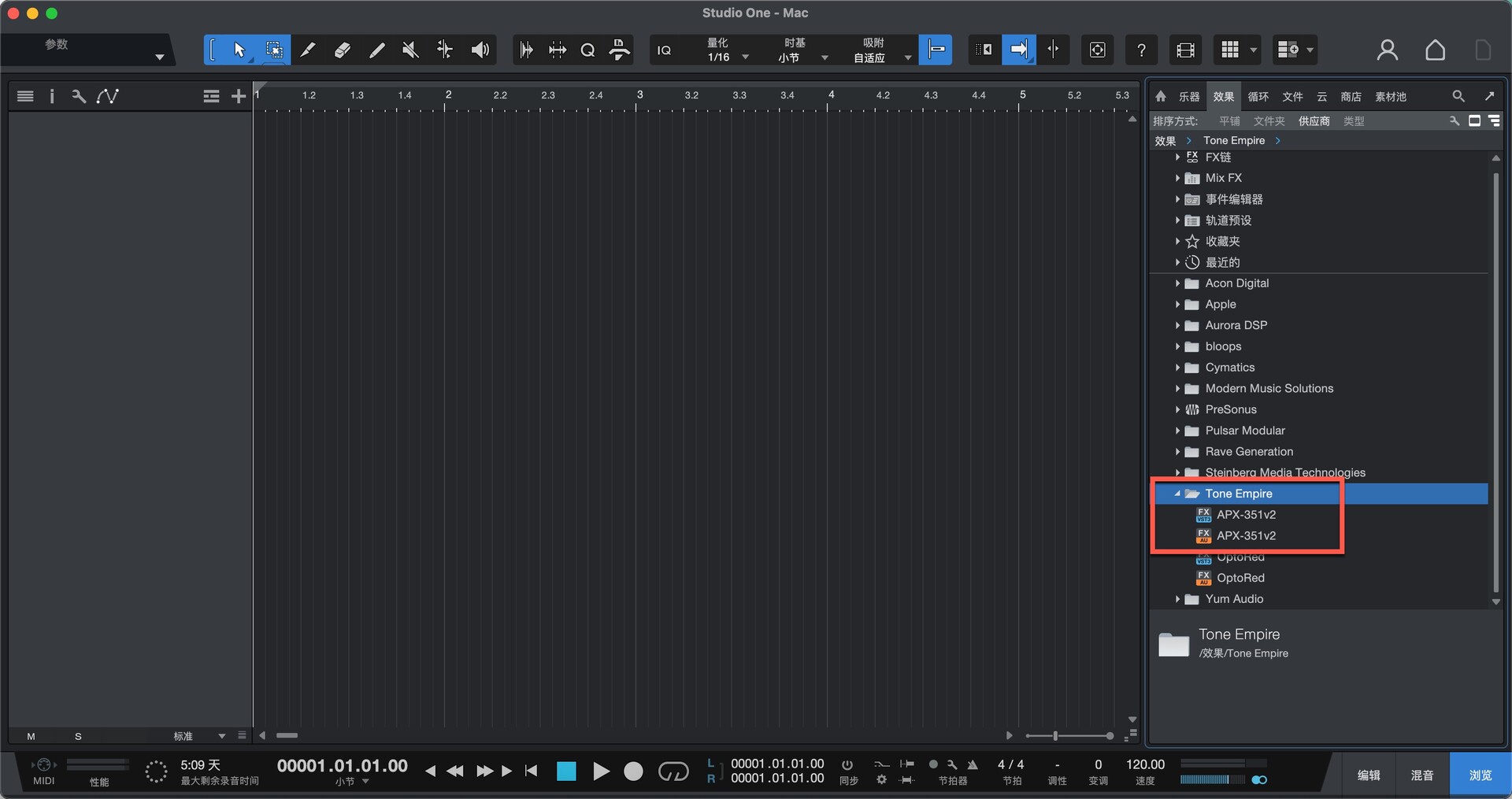The width and height of the screenshot is (1512, 799).
Task: Open the browser search magnifier
Action: point(1458,96)
